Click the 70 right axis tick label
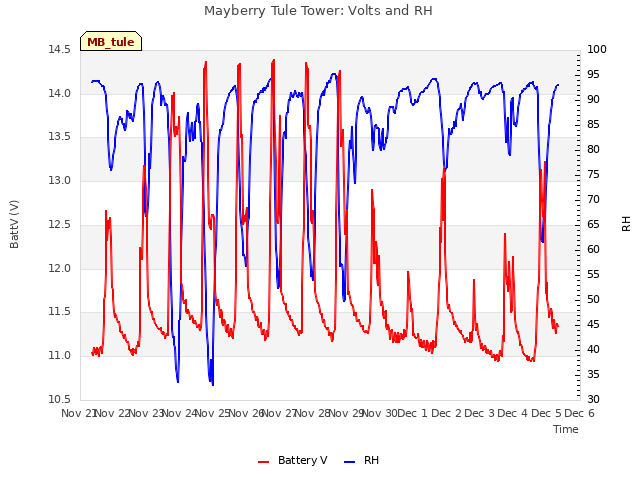 pos(593,199)
